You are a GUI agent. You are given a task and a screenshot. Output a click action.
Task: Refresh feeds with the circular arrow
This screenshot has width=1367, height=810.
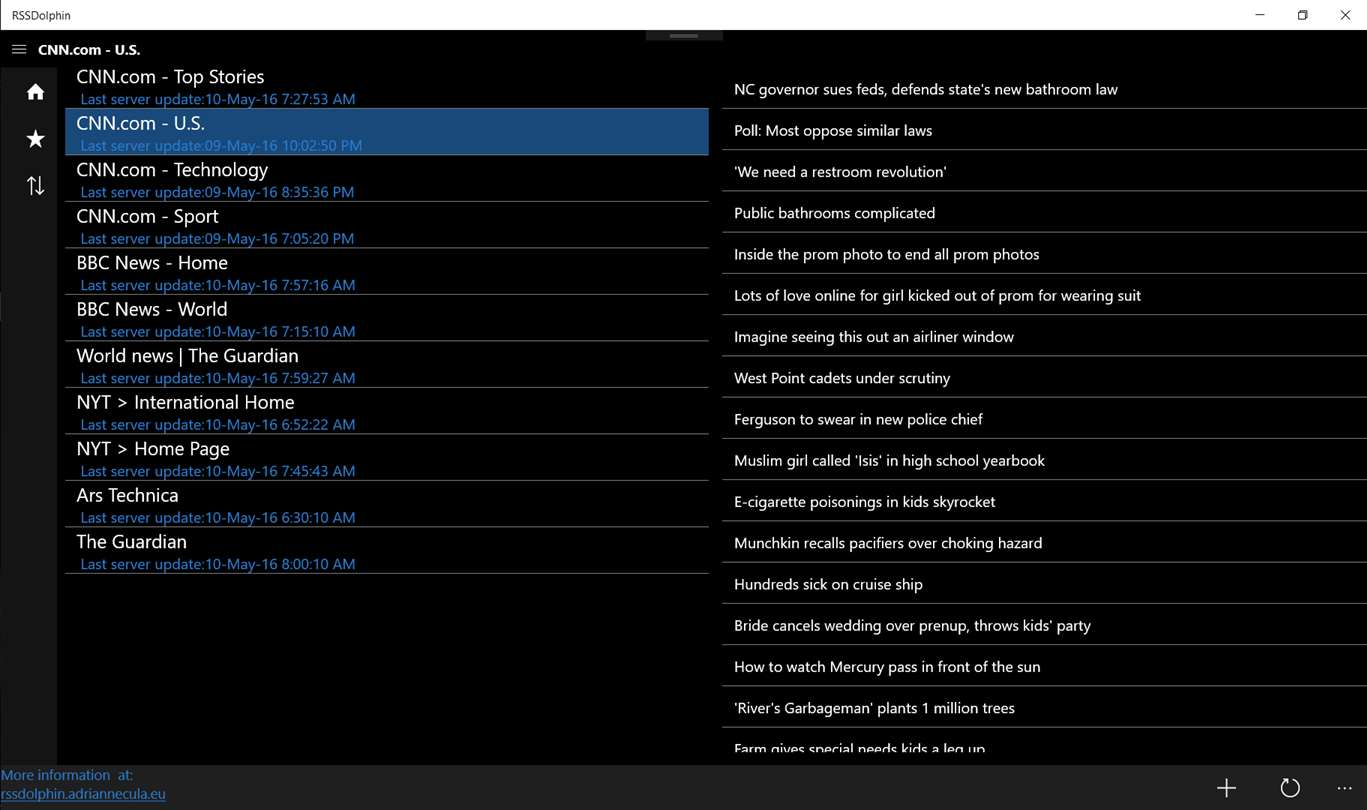coord(1290,788)
